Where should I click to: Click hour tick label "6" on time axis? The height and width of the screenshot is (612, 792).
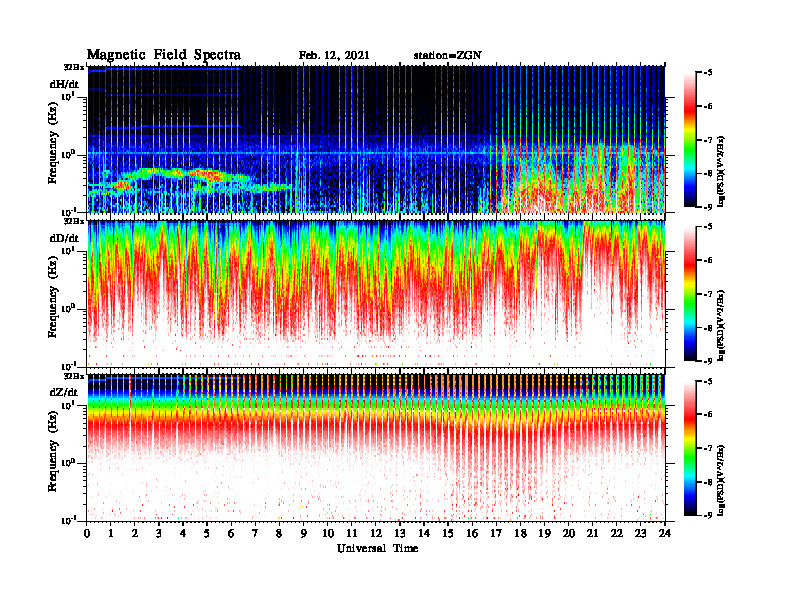[x=231, y=534]
